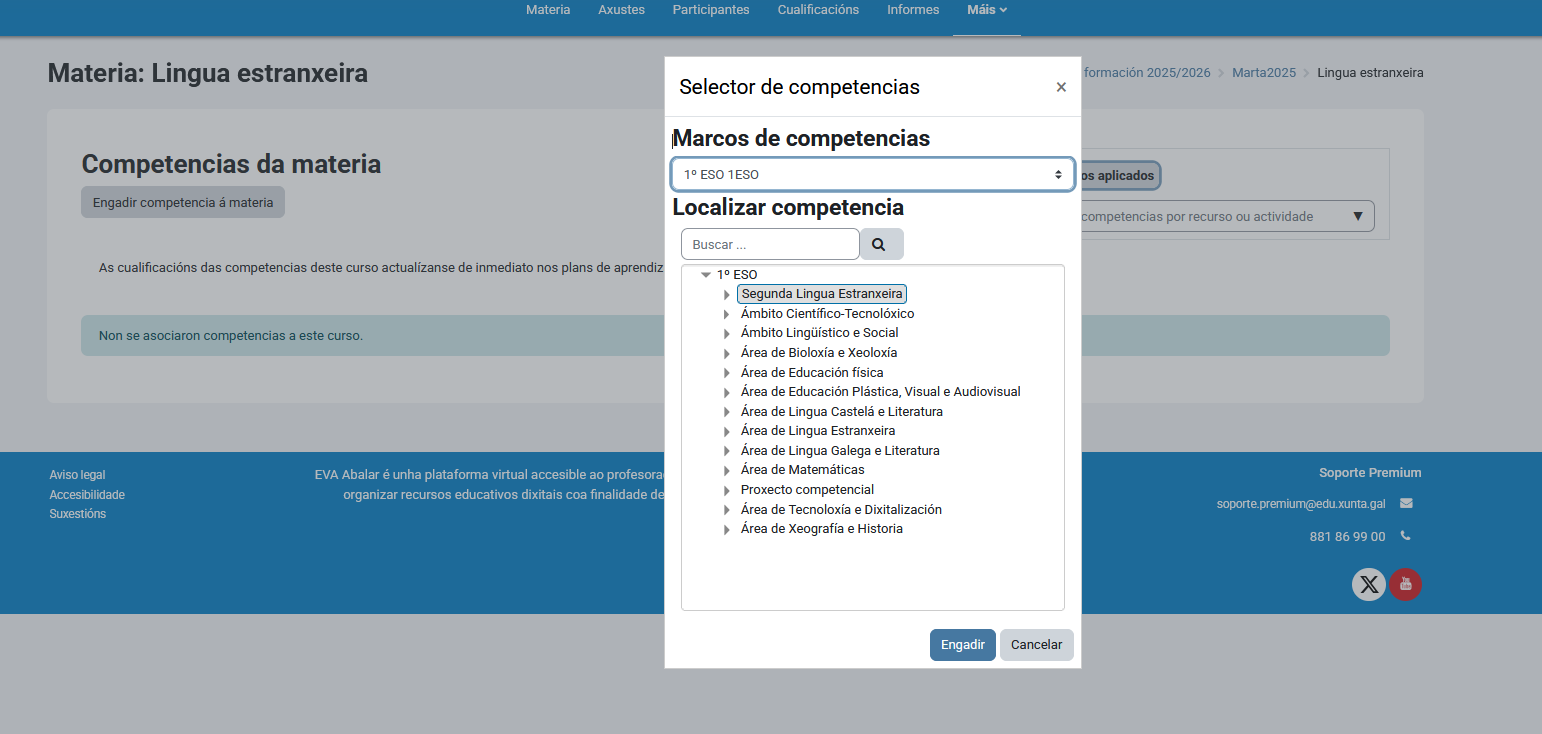Open the Máis menu
Viewport: 1542px width, 734px height.
[986, 10]
